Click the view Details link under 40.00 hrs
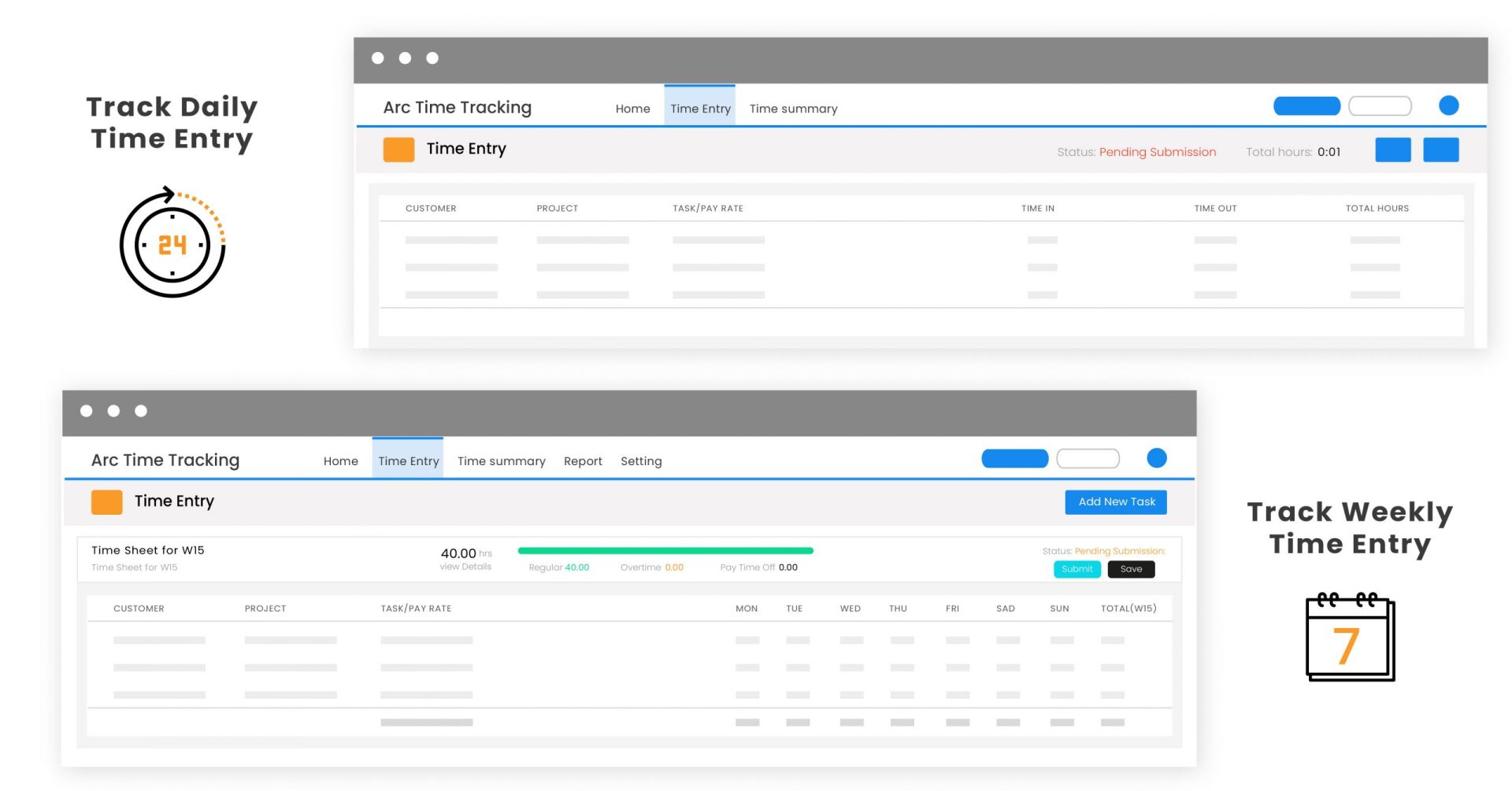Viewport: 1512px width, 791px height. 465,565
